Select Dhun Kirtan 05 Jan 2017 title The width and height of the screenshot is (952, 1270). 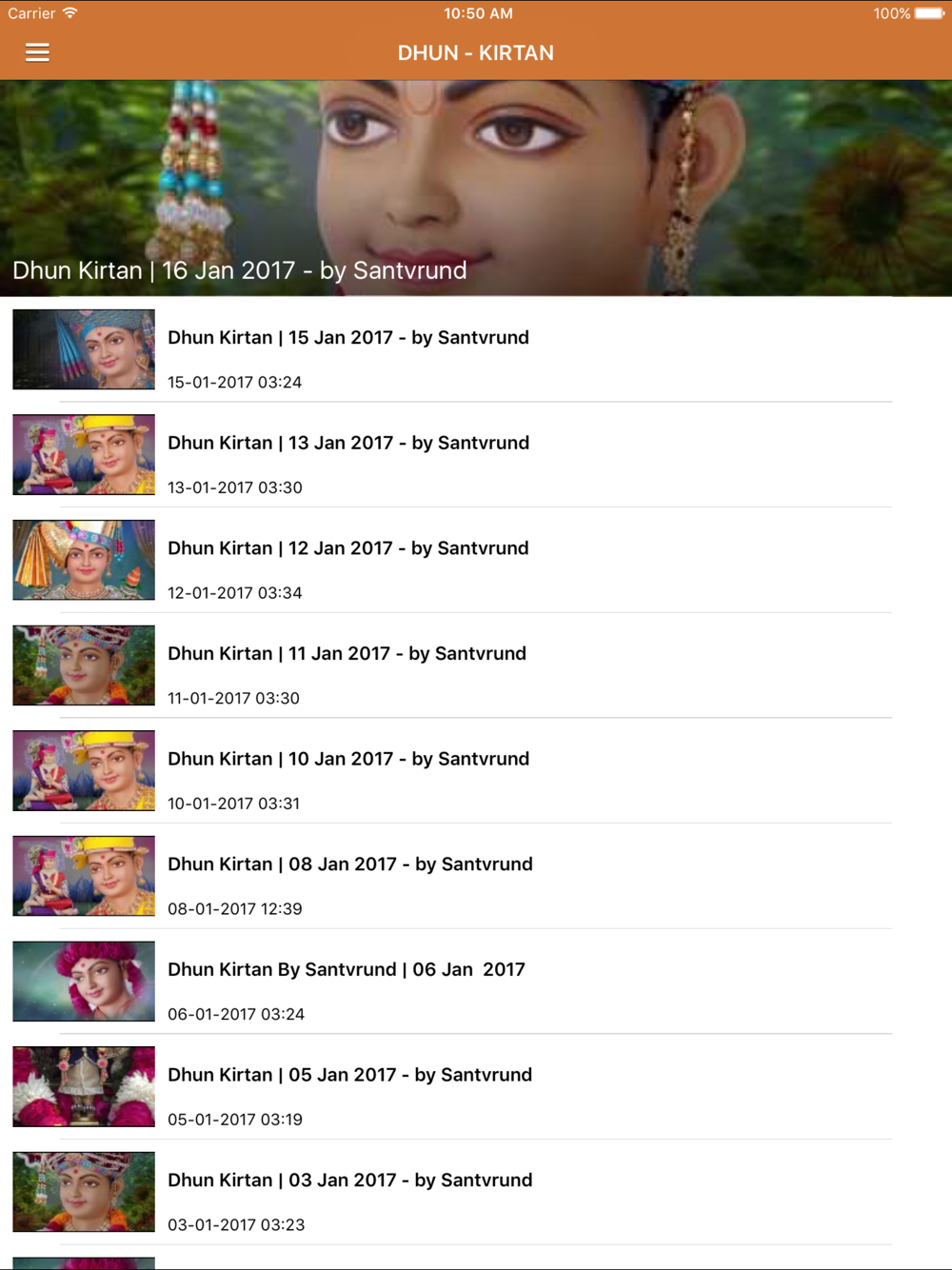click(349, 1075)
